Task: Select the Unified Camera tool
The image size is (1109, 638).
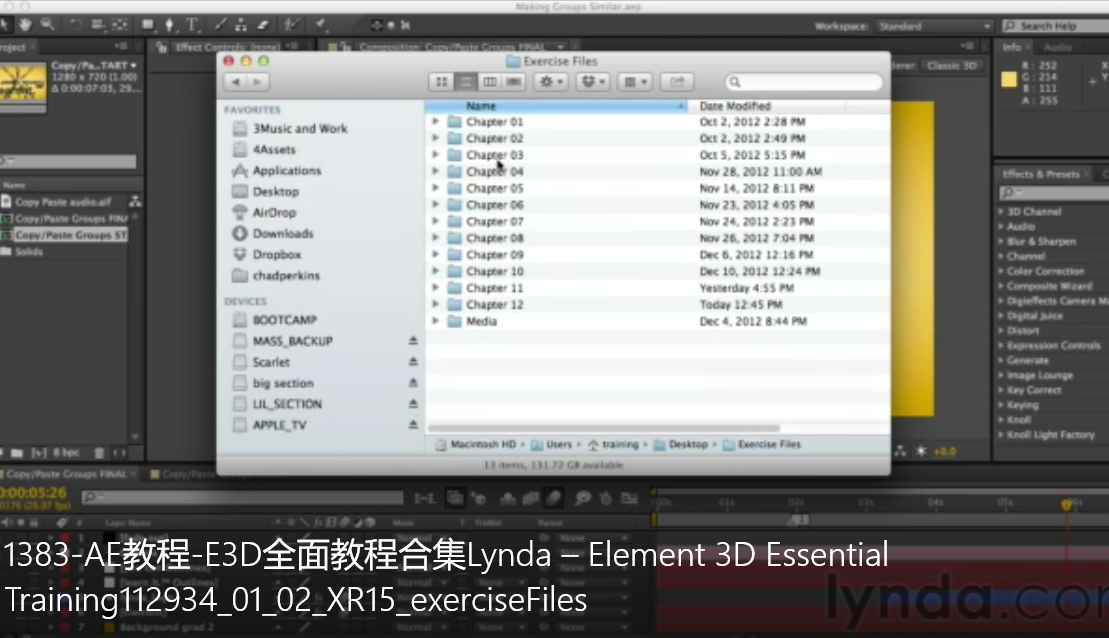Action: 98,25
